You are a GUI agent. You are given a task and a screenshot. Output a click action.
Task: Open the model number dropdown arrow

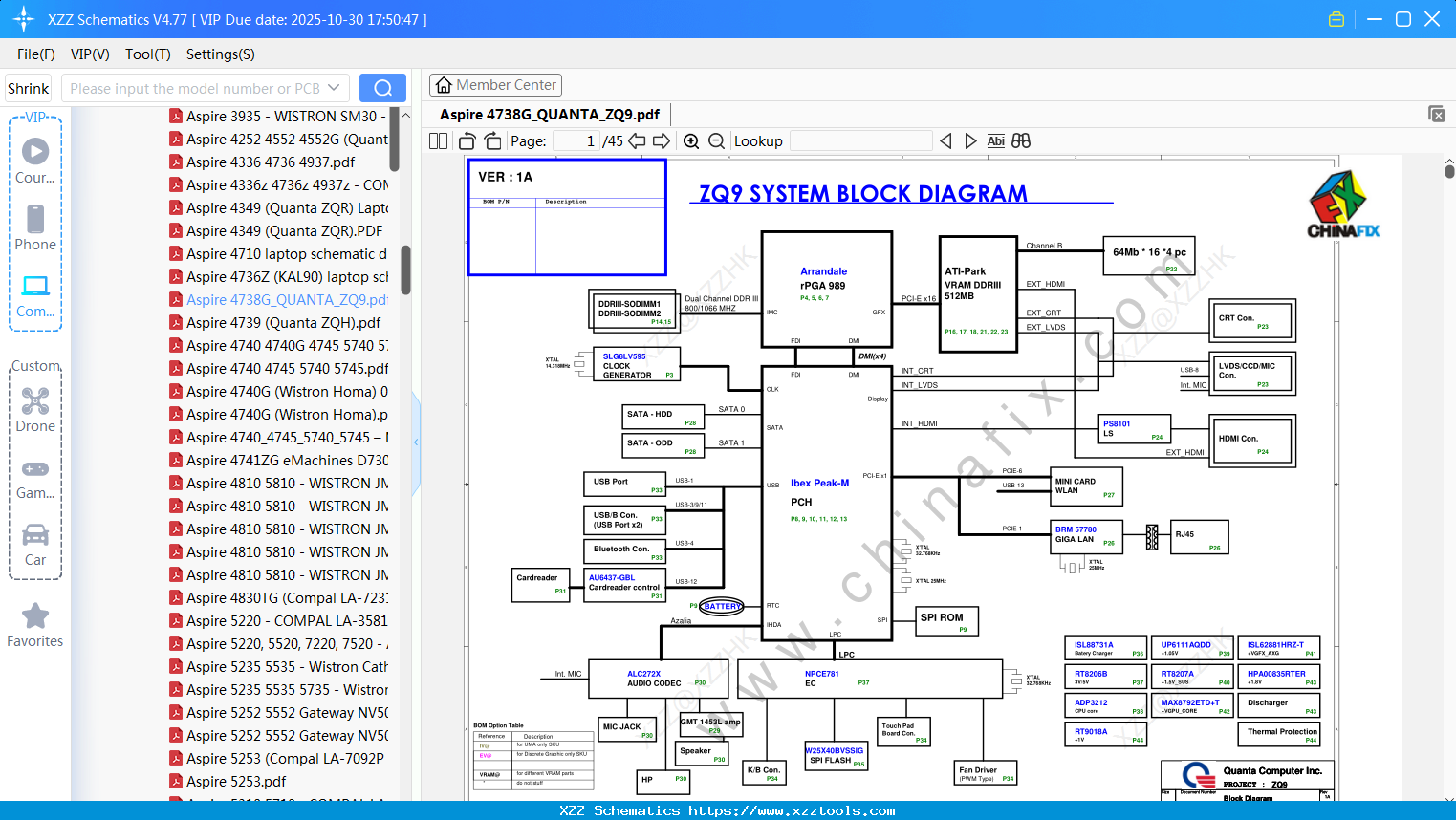point(334,88)
